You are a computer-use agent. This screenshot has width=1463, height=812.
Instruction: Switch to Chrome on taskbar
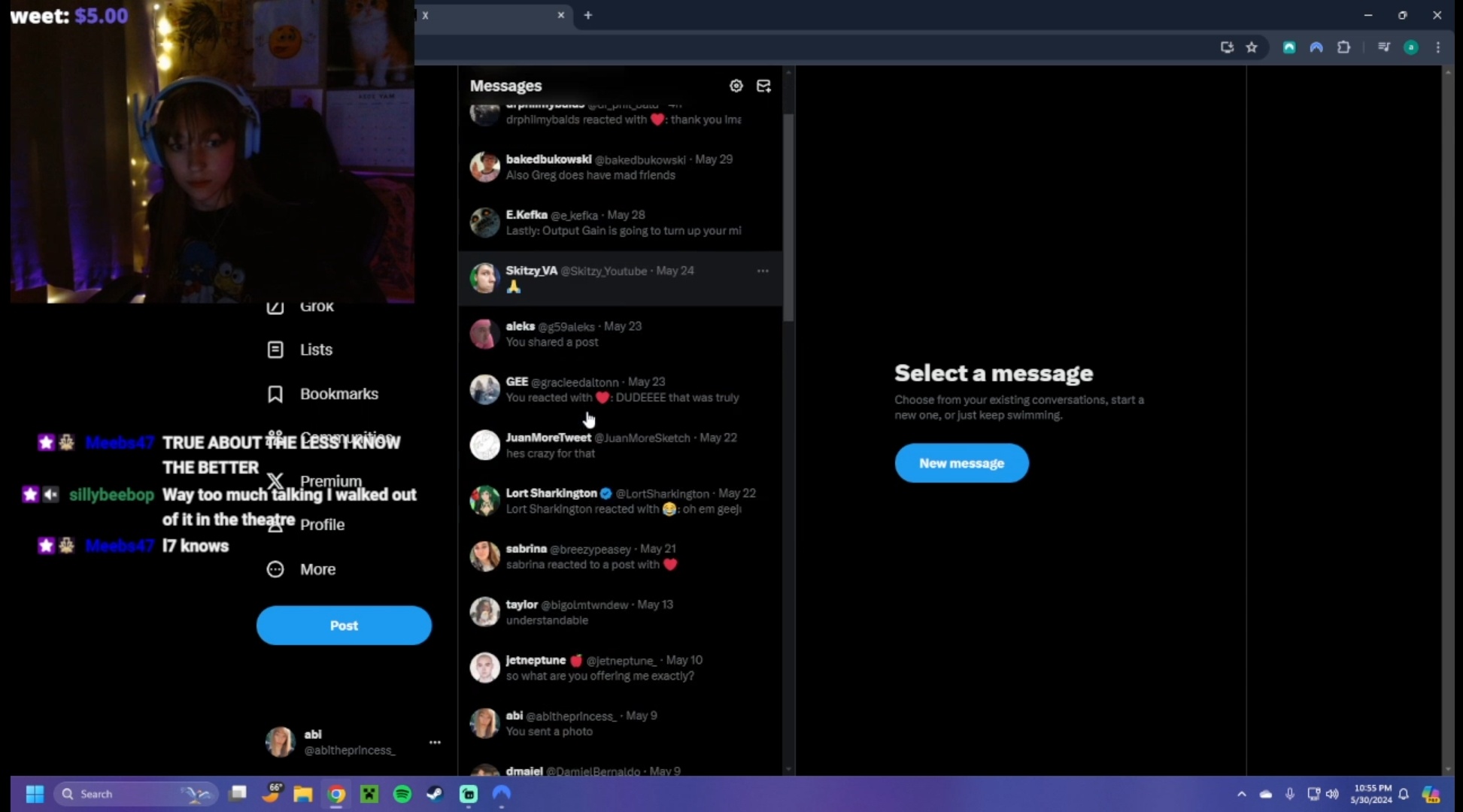pyautogui.click(x=336, y=794)
